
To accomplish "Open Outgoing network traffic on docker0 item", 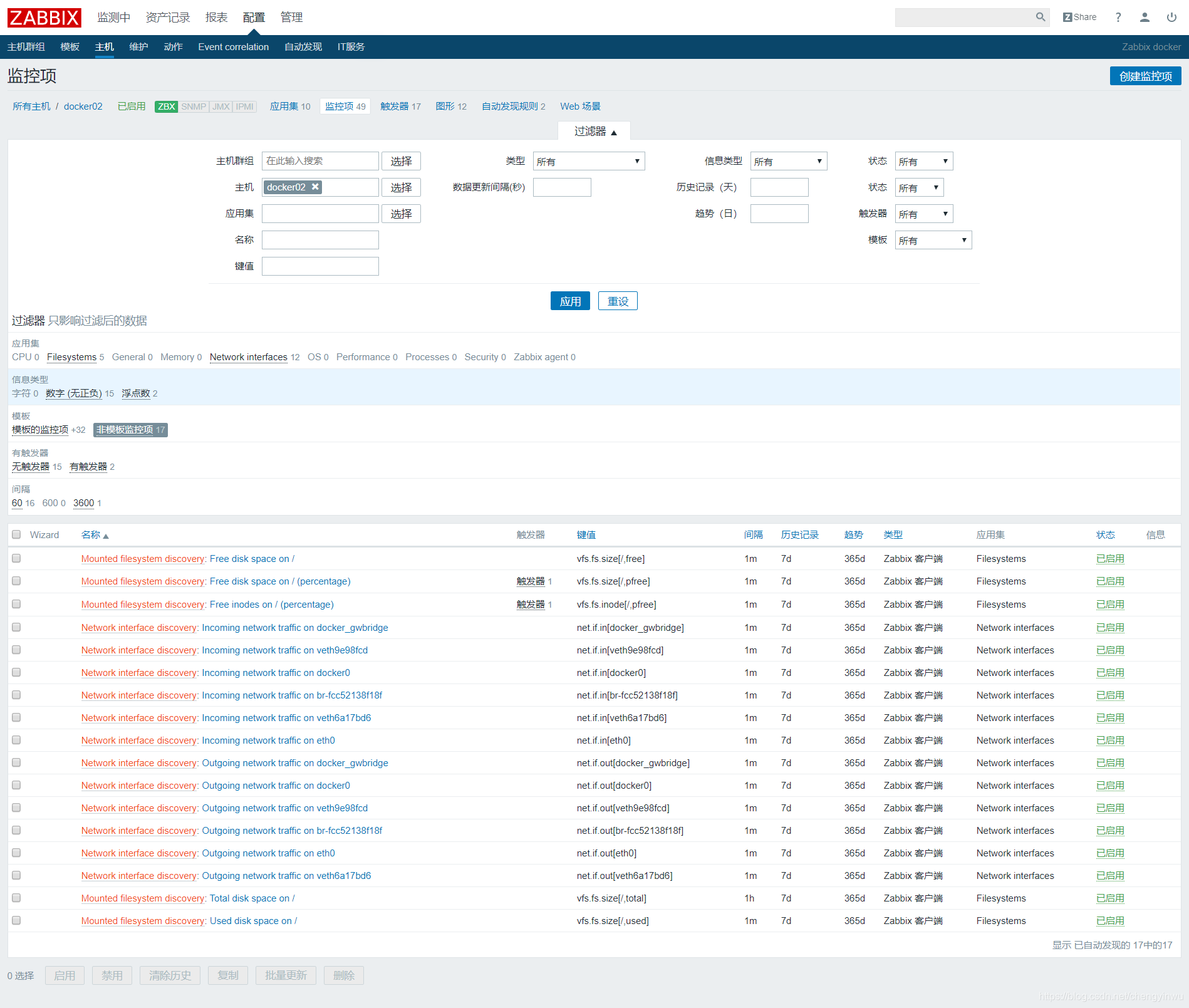I will click(276, 786).
